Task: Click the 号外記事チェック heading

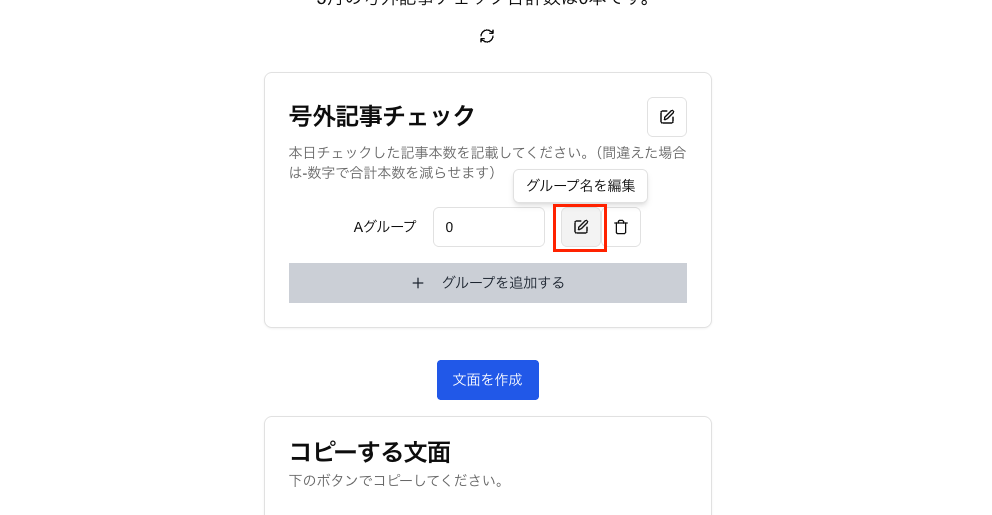Action: pyautogui.click(x=381, y=116)
